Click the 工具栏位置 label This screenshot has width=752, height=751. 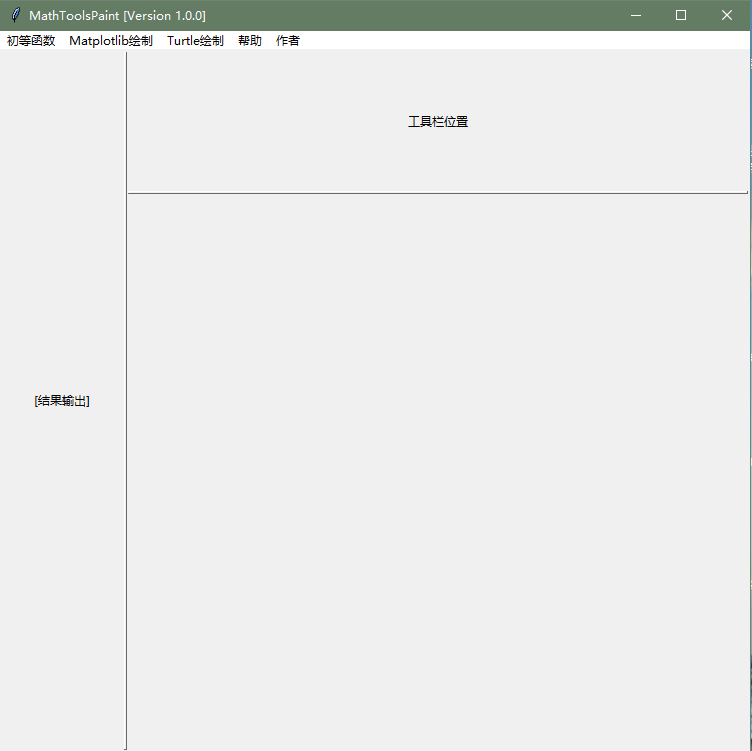tap(438, 122)
